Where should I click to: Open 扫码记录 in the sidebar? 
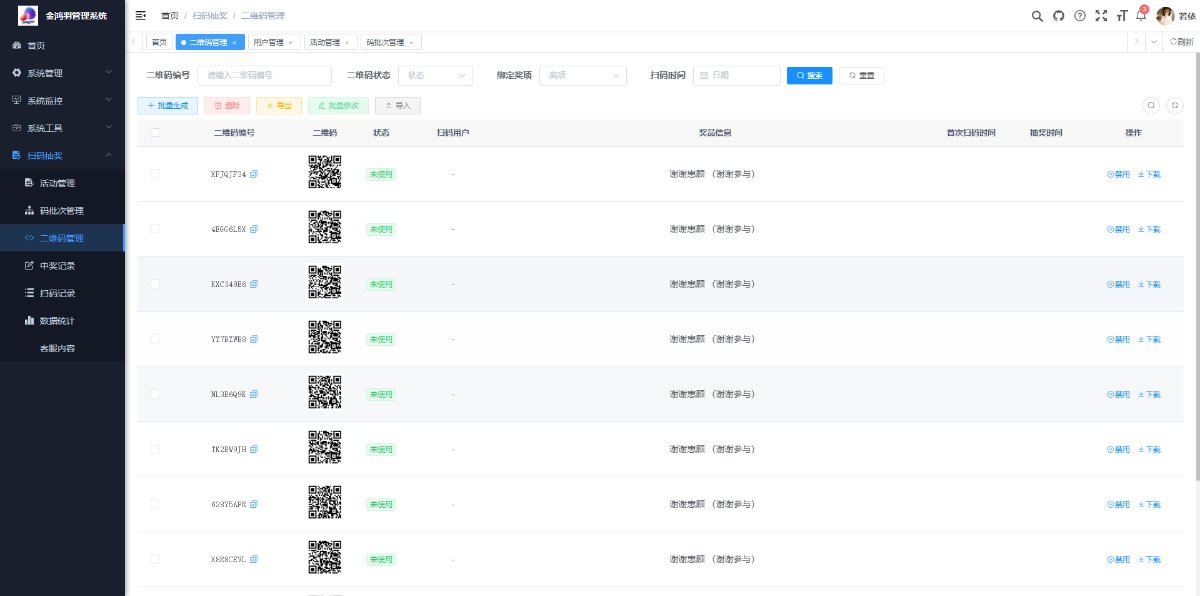click(62, 293)
